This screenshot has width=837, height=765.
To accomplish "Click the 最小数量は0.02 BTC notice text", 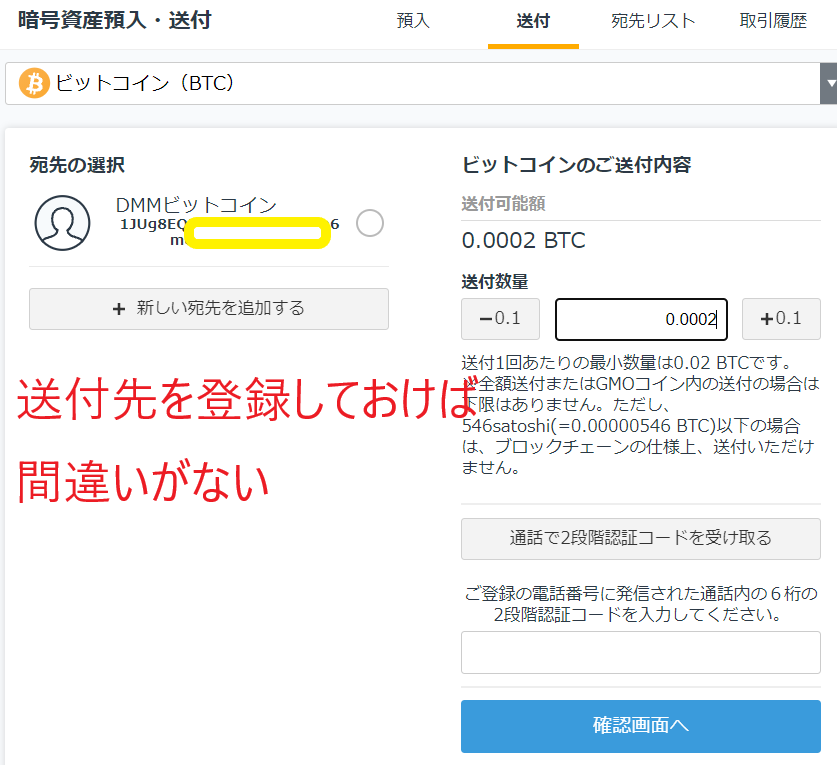I will point(628,363).
